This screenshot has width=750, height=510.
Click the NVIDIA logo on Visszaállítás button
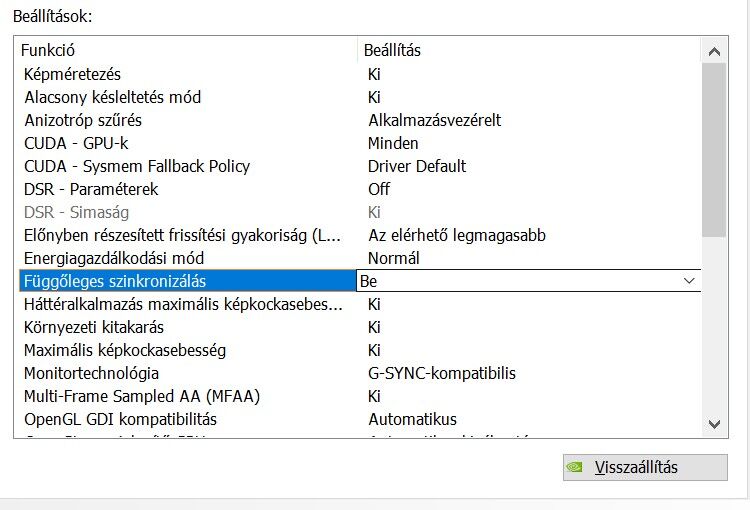(x=575, y=467)
